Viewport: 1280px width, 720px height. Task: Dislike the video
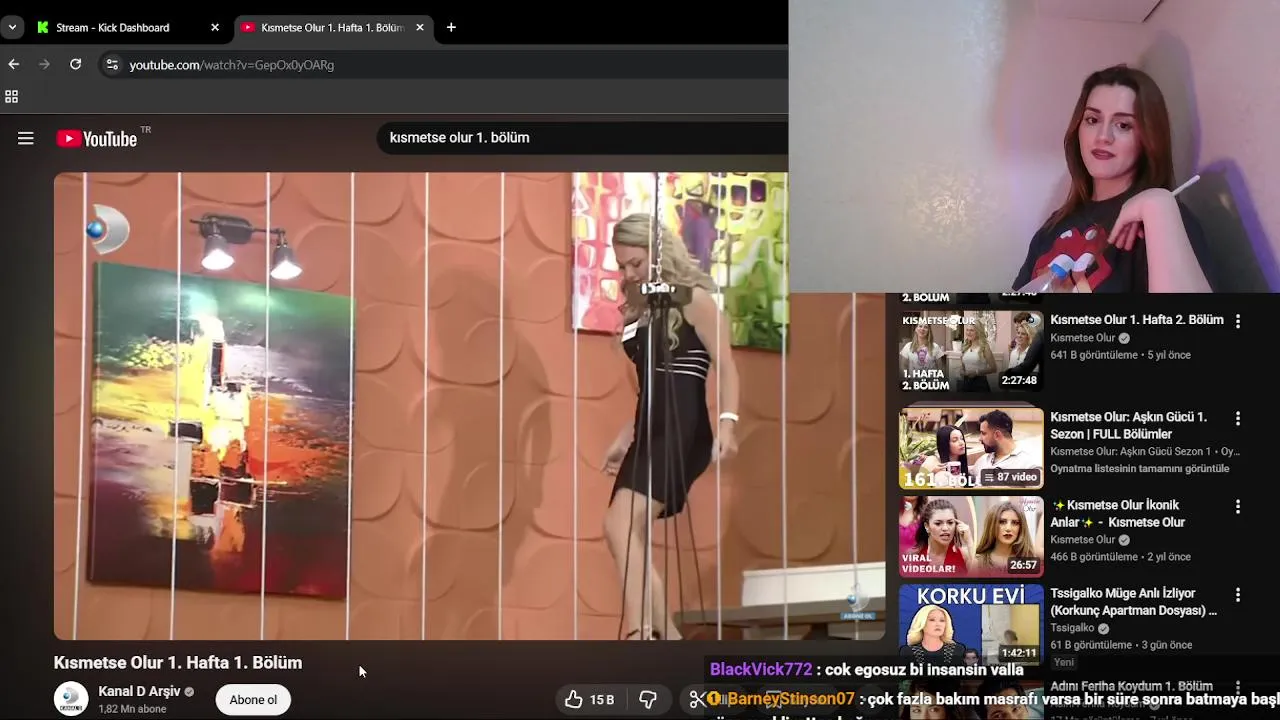click(x=648, y=700)
